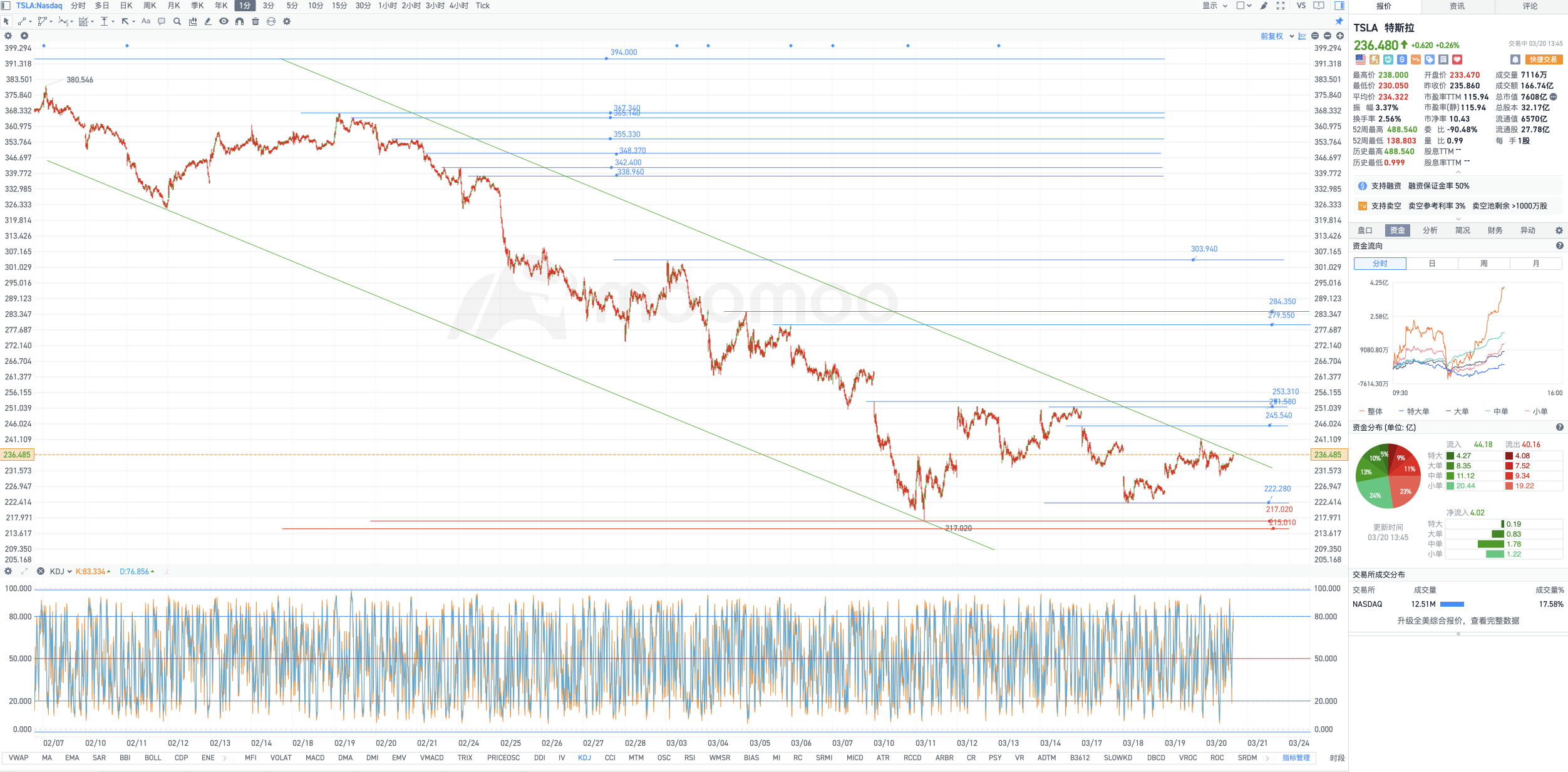Open the KDJ indicator settings gear
Viewport: 1568px width, 772px height.
click(x=8, y=571)
